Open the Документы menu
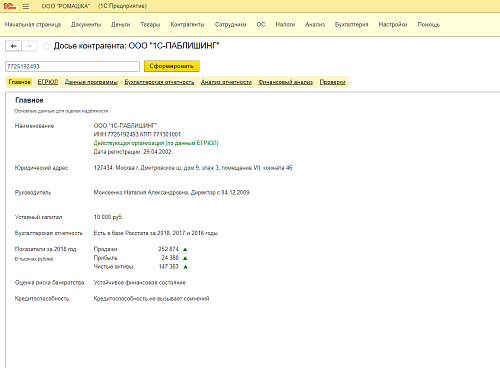The width and height of the screenshot is (500, 368). [x=86, y=25]
